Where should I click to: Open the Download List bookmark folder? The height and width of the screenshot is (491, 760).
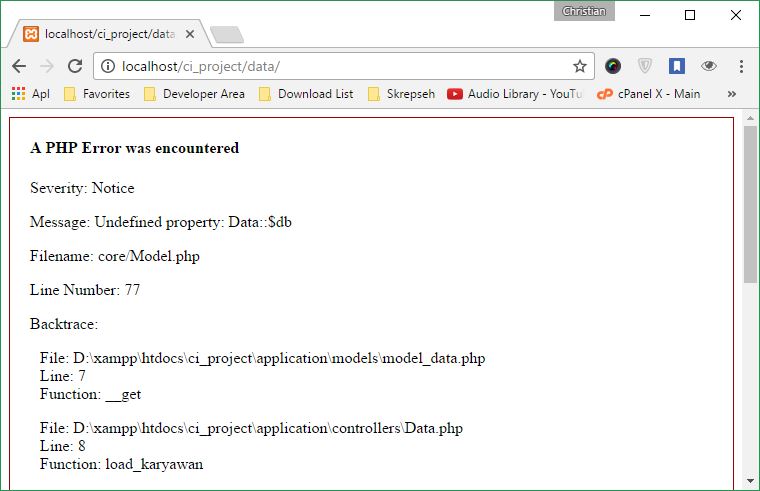click(306, 94)
